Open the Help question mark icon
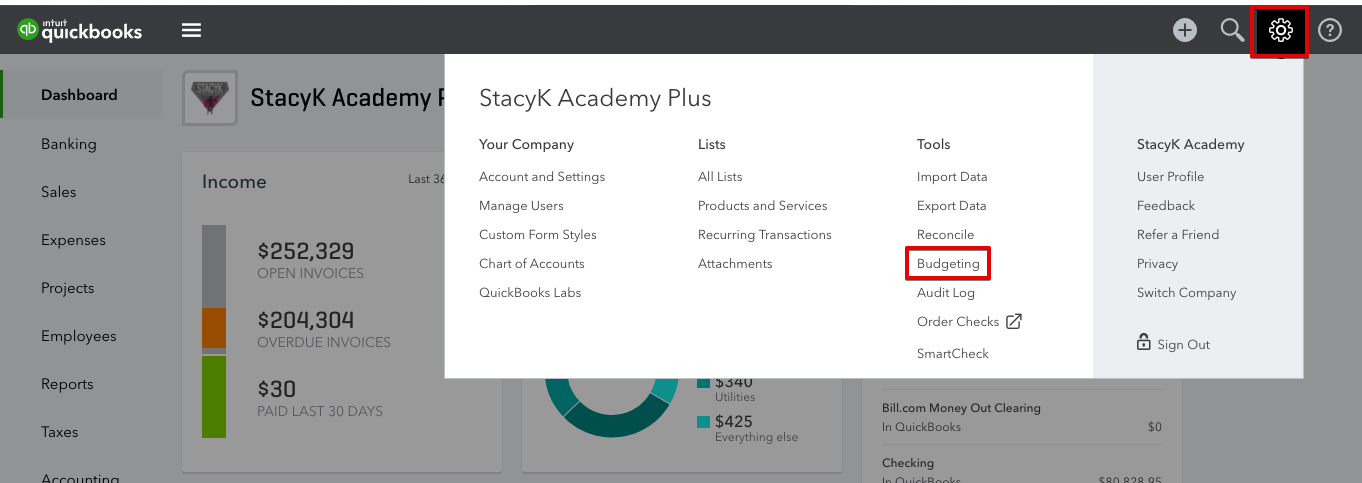The image size is (1362, 483). 1329,30
